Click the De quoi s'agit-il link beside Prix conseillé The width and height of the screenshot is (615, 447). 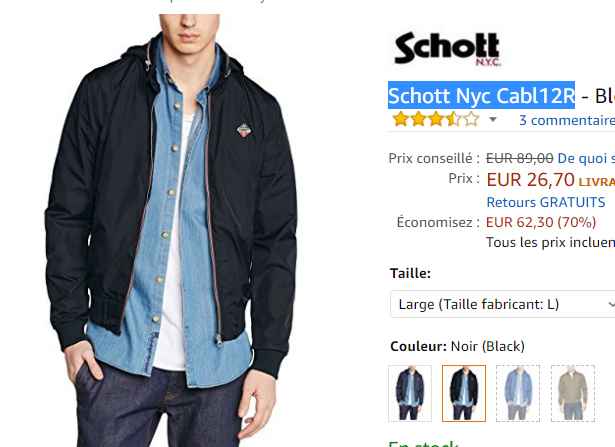(x=586, y=158)
